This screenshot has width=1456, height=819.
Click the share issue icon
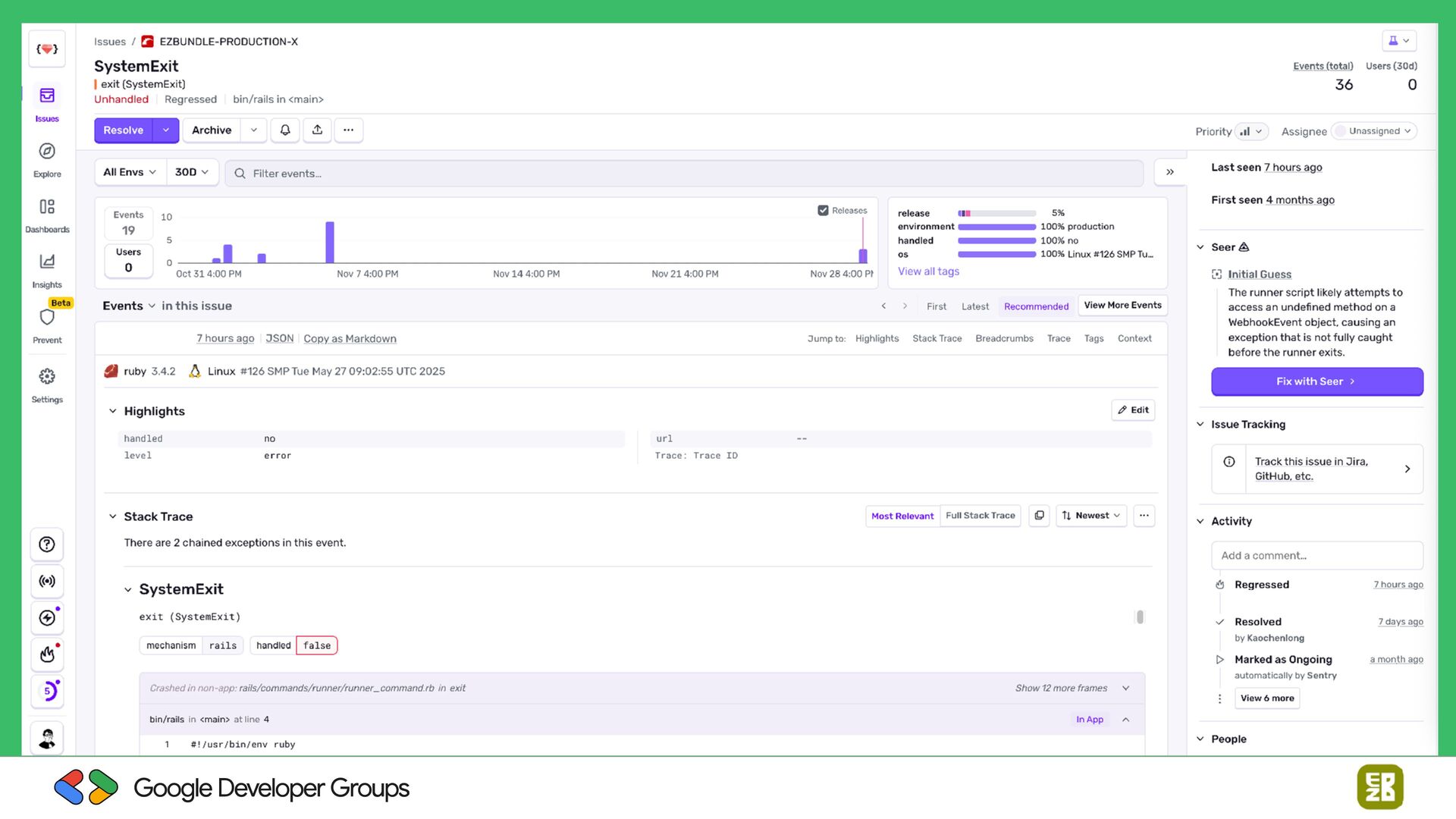[317, 130]
